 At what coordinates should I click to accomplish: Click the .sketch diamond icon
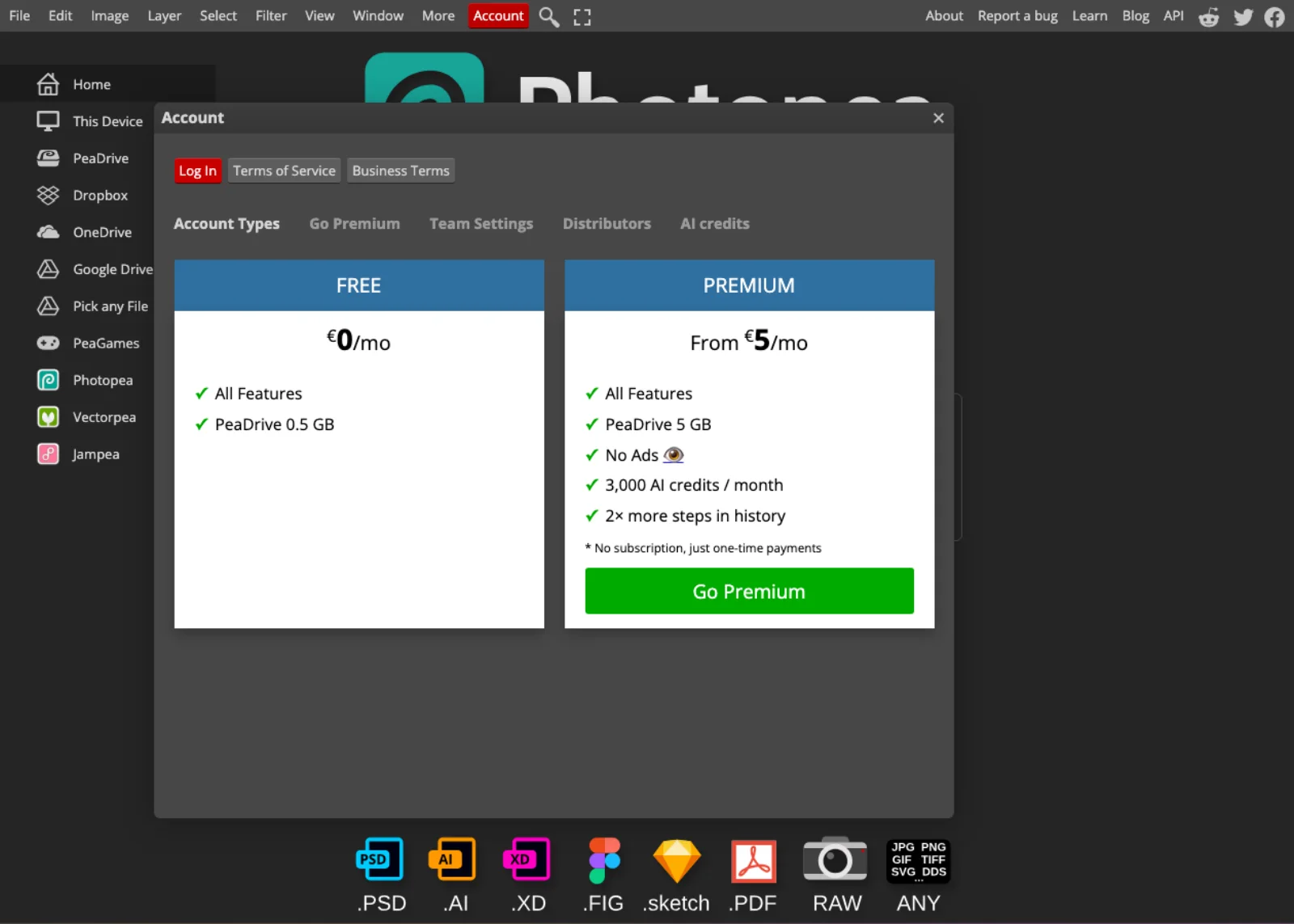(677, 861)
